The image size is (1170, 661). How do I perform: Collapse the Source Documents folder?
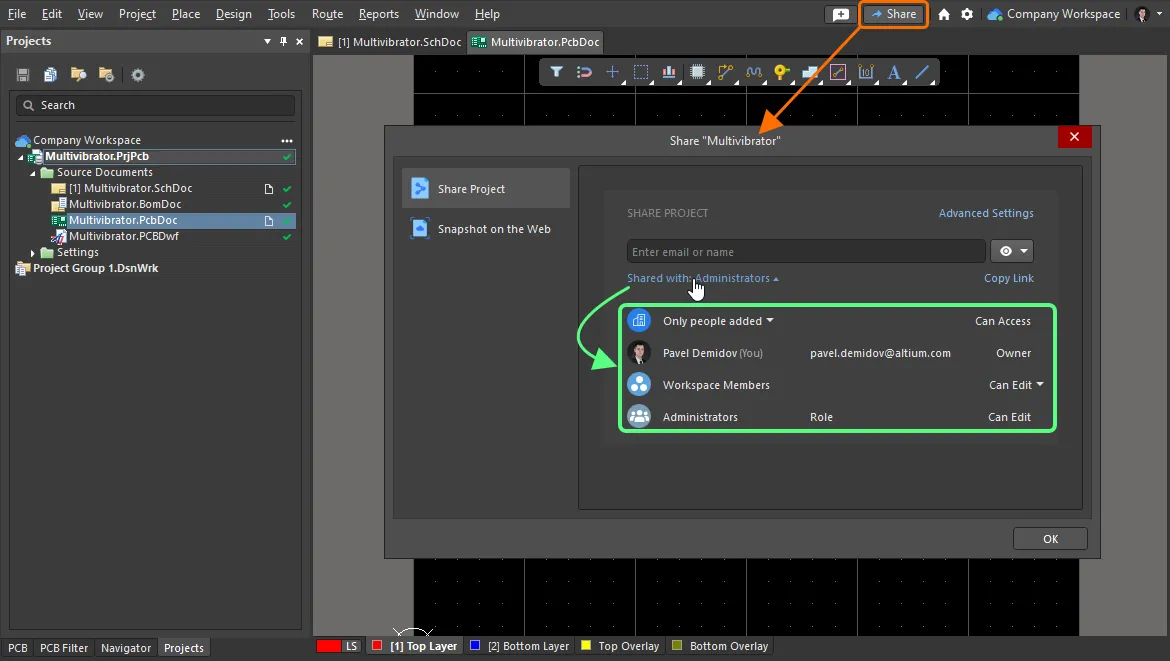pyautogui.click(x=33, y=173)
